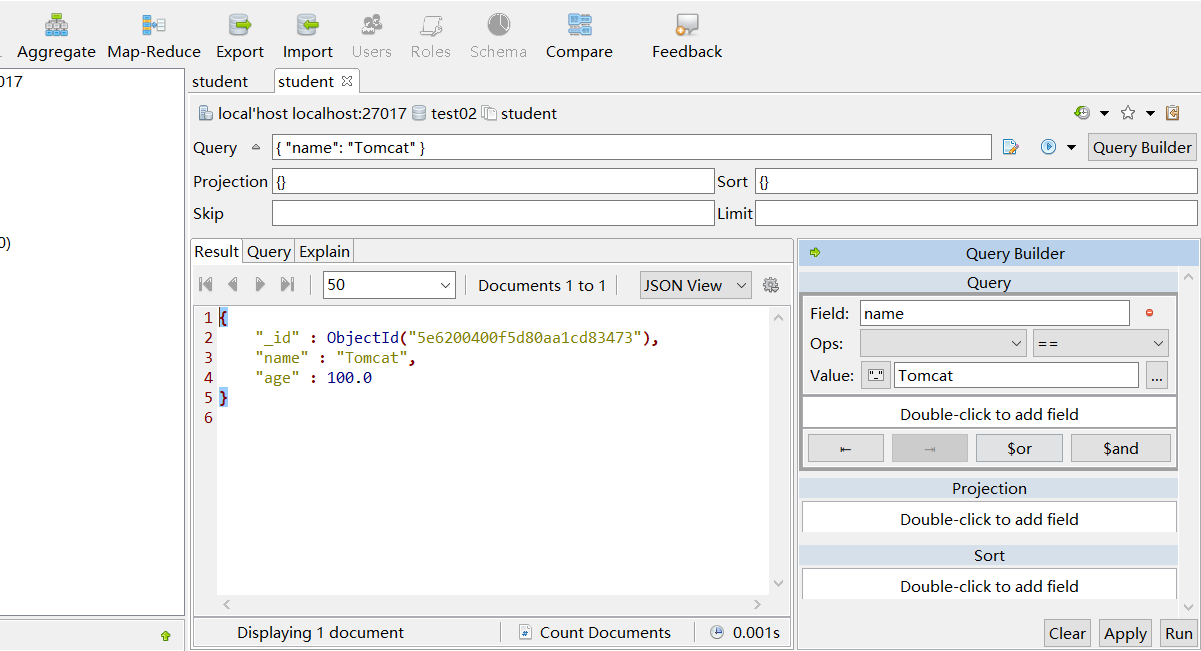
Task: Click the ObjectId value line in JSON
Action: point(458,338)
